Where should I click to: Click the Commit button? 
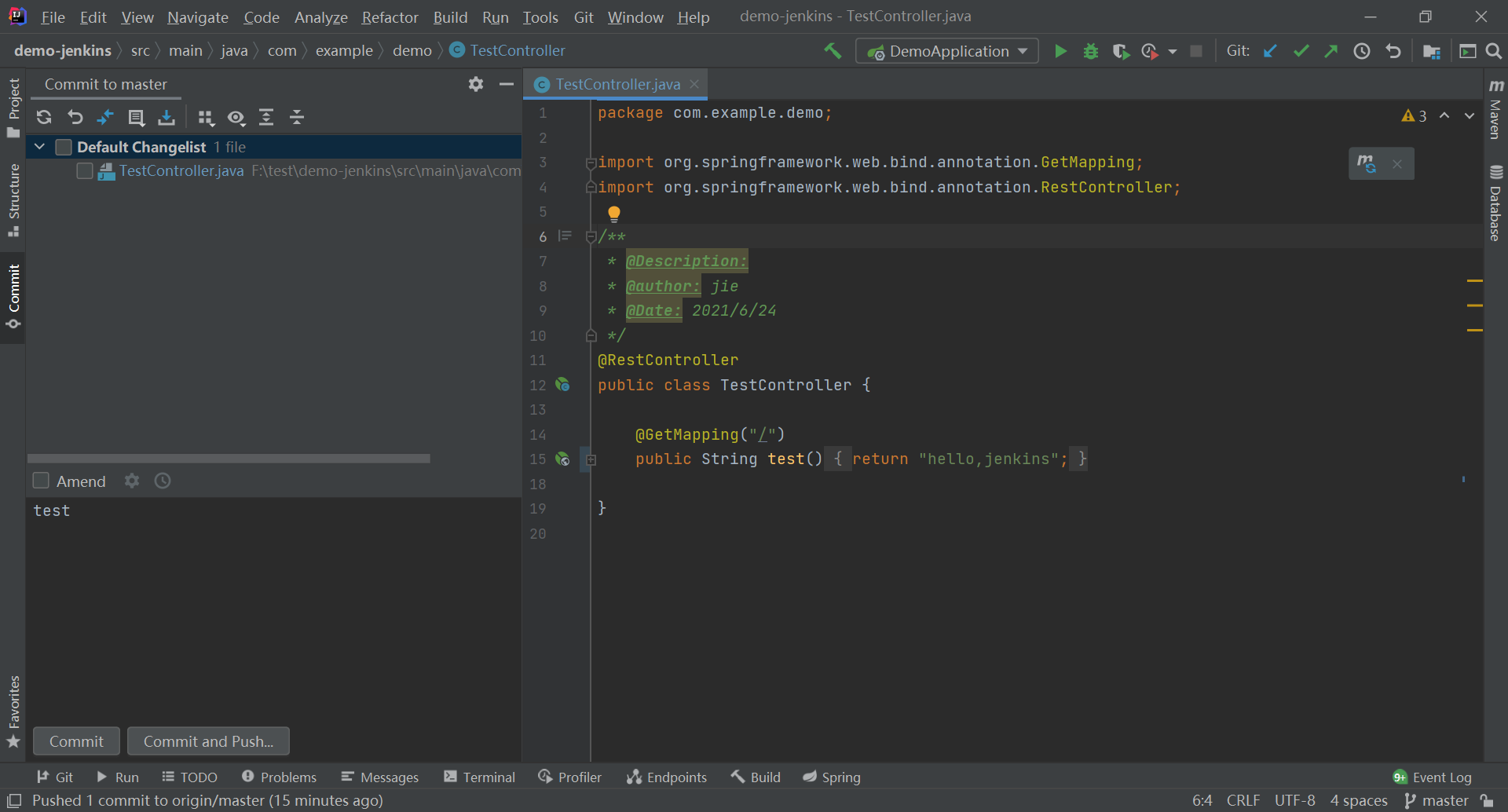pyautogui.click(x=76, y=741)
